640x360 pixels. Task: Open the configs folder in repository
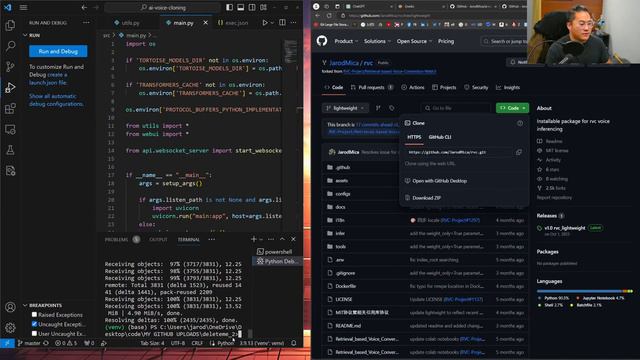tap(342, 194)
